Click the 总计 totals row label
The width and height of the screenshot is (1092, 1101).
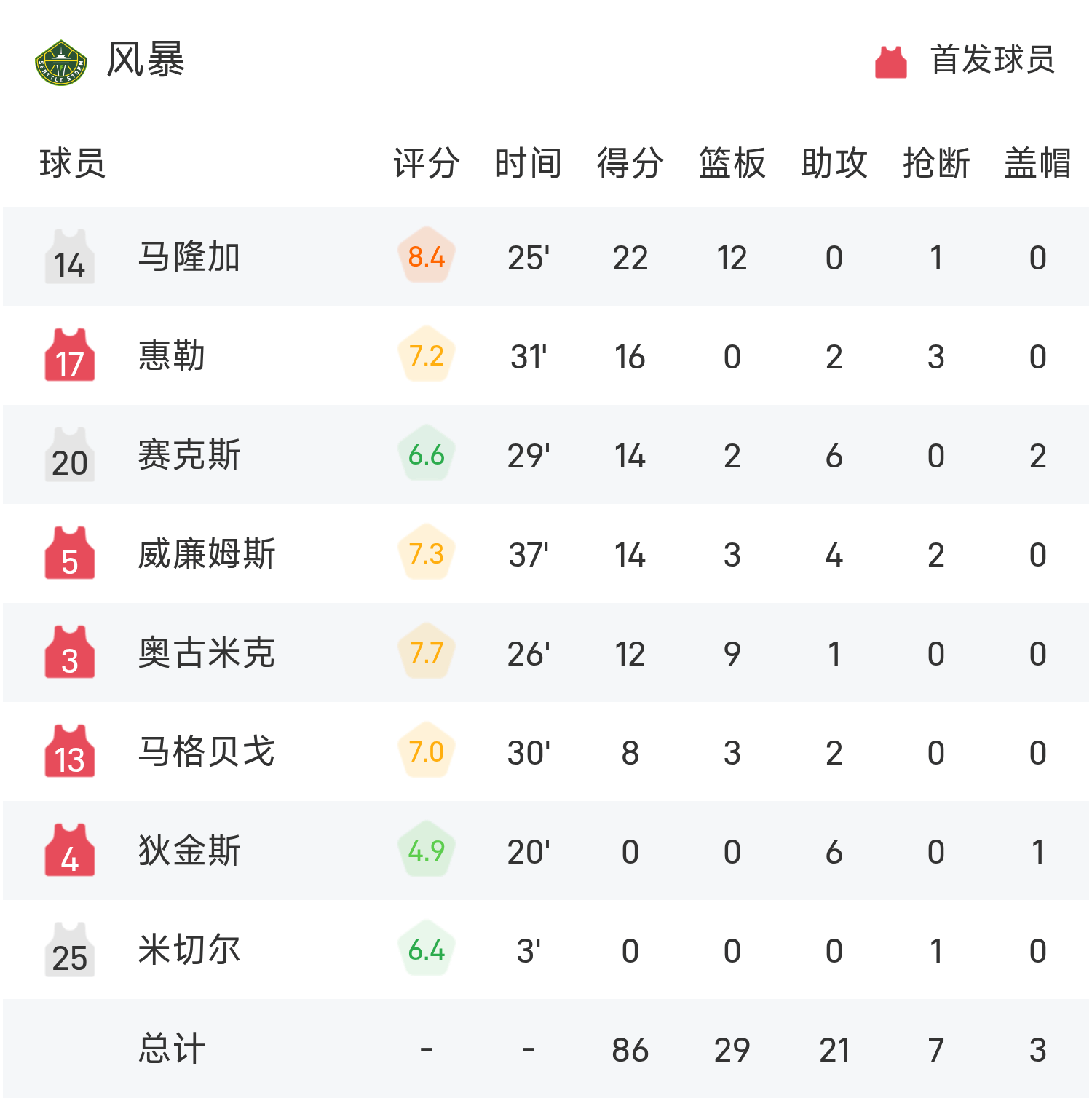pyautogui.click(x=172, y=1049)
